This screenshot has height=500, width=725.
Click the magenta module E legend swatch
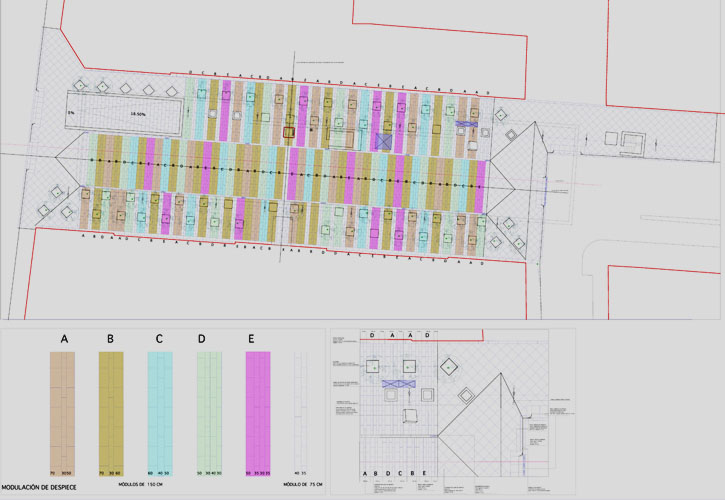257,412
